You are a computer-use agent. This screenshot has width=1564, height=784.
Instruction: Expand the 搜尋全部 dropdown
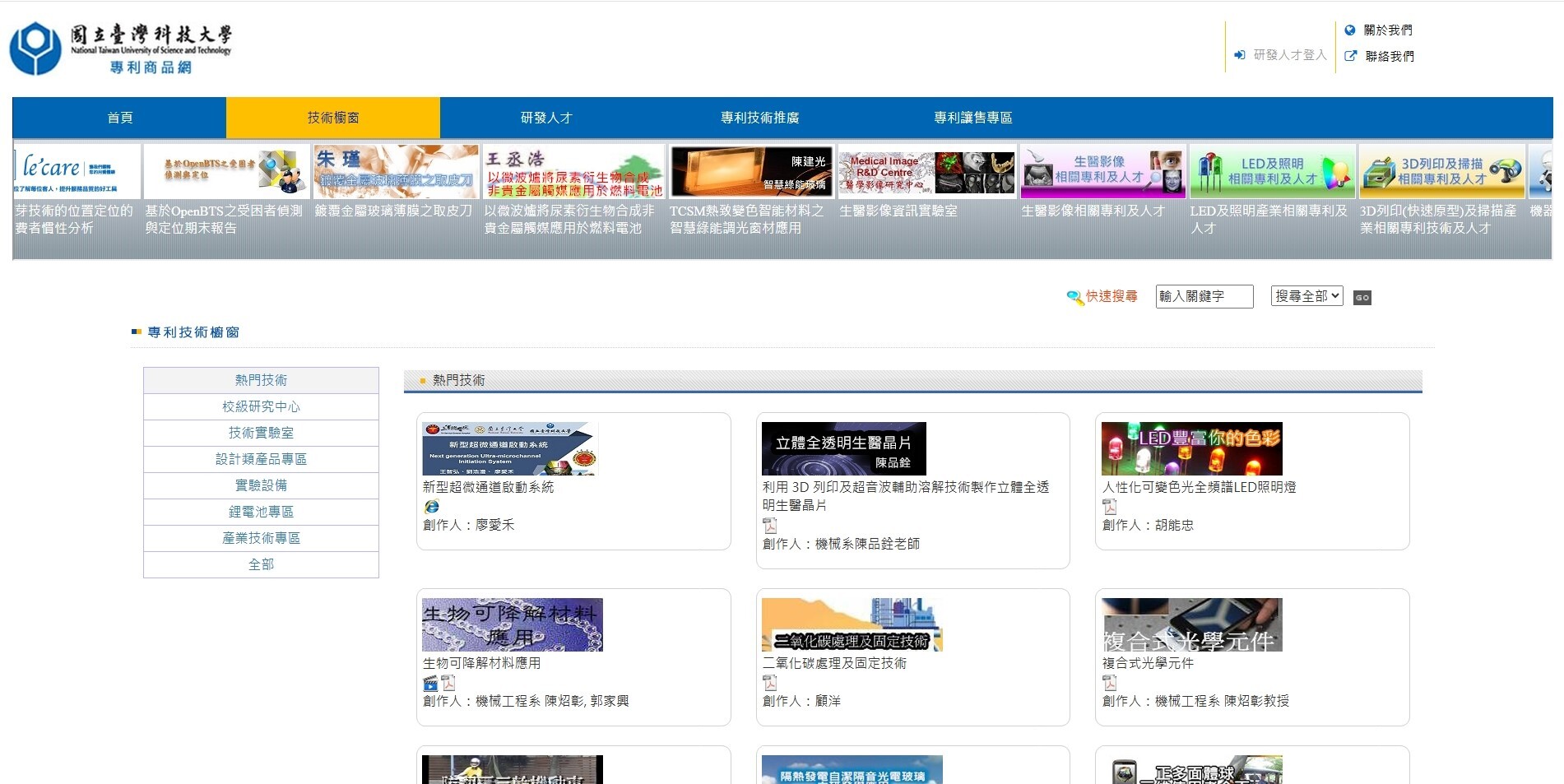coord(1306,296)
